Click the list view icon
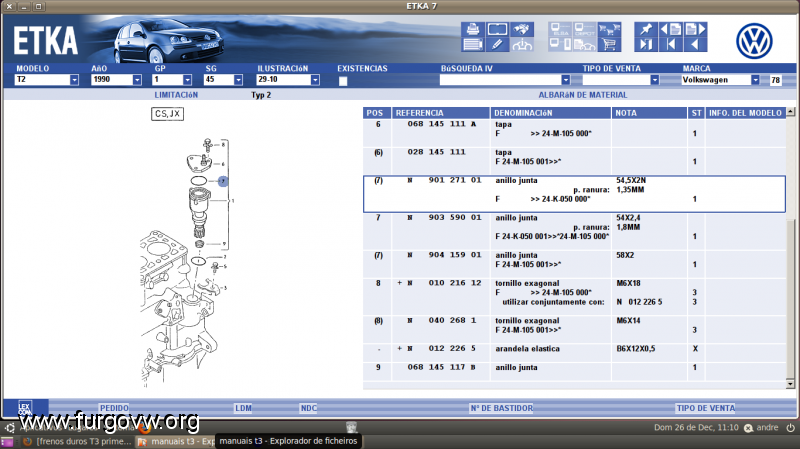Screen dimensions: 800x449 [x=472, y=44]
